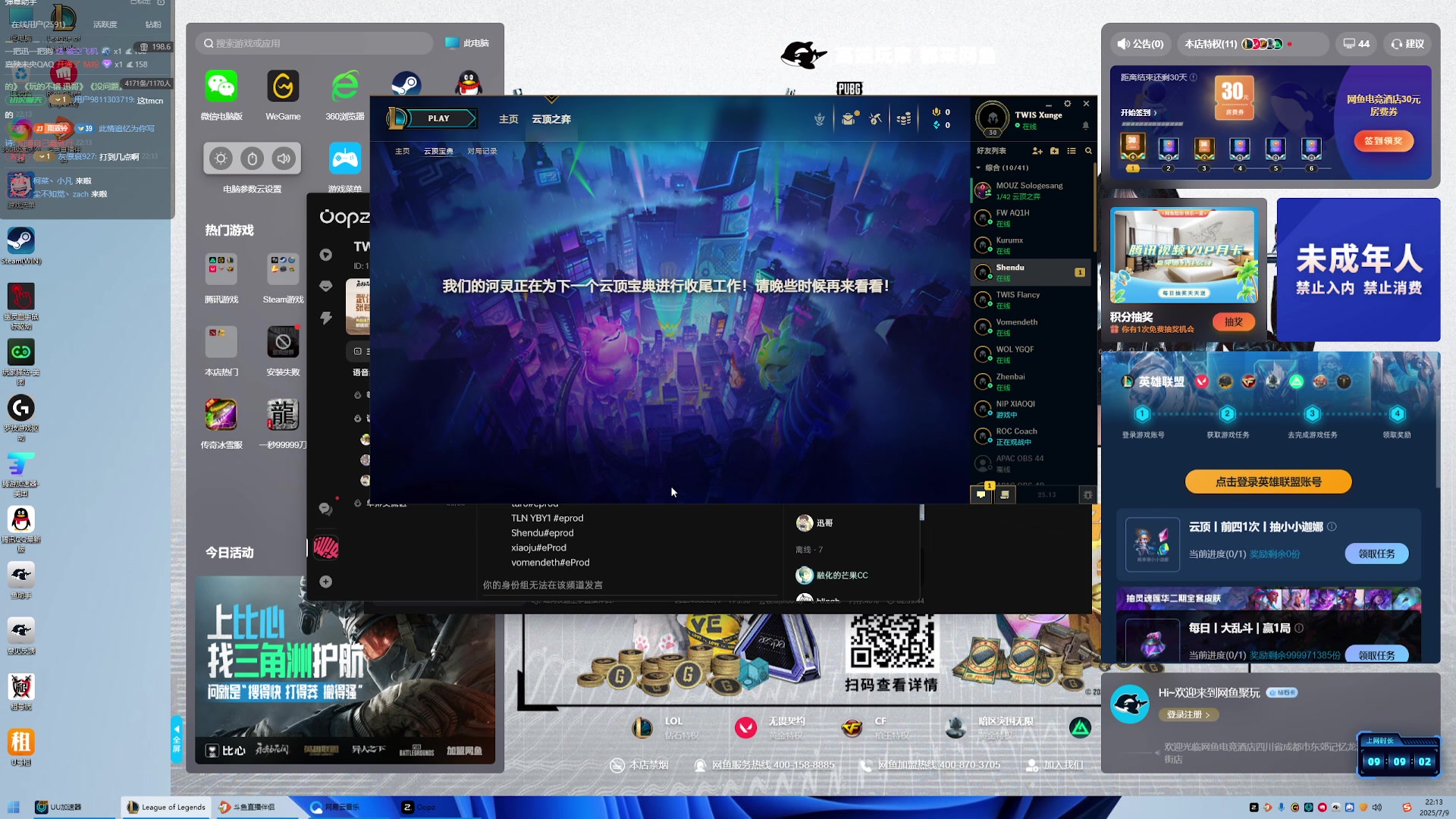Click the 签到领奖 check-in button
1456x819 pixels.
click(1383, 141)
